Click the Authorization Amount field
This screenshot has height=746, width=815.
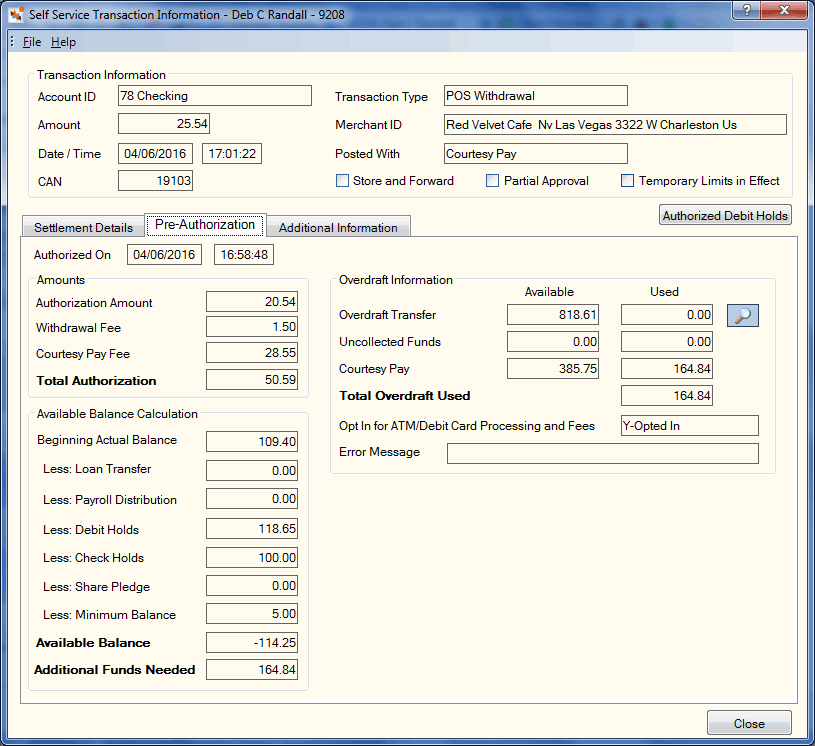pos(252,302)
